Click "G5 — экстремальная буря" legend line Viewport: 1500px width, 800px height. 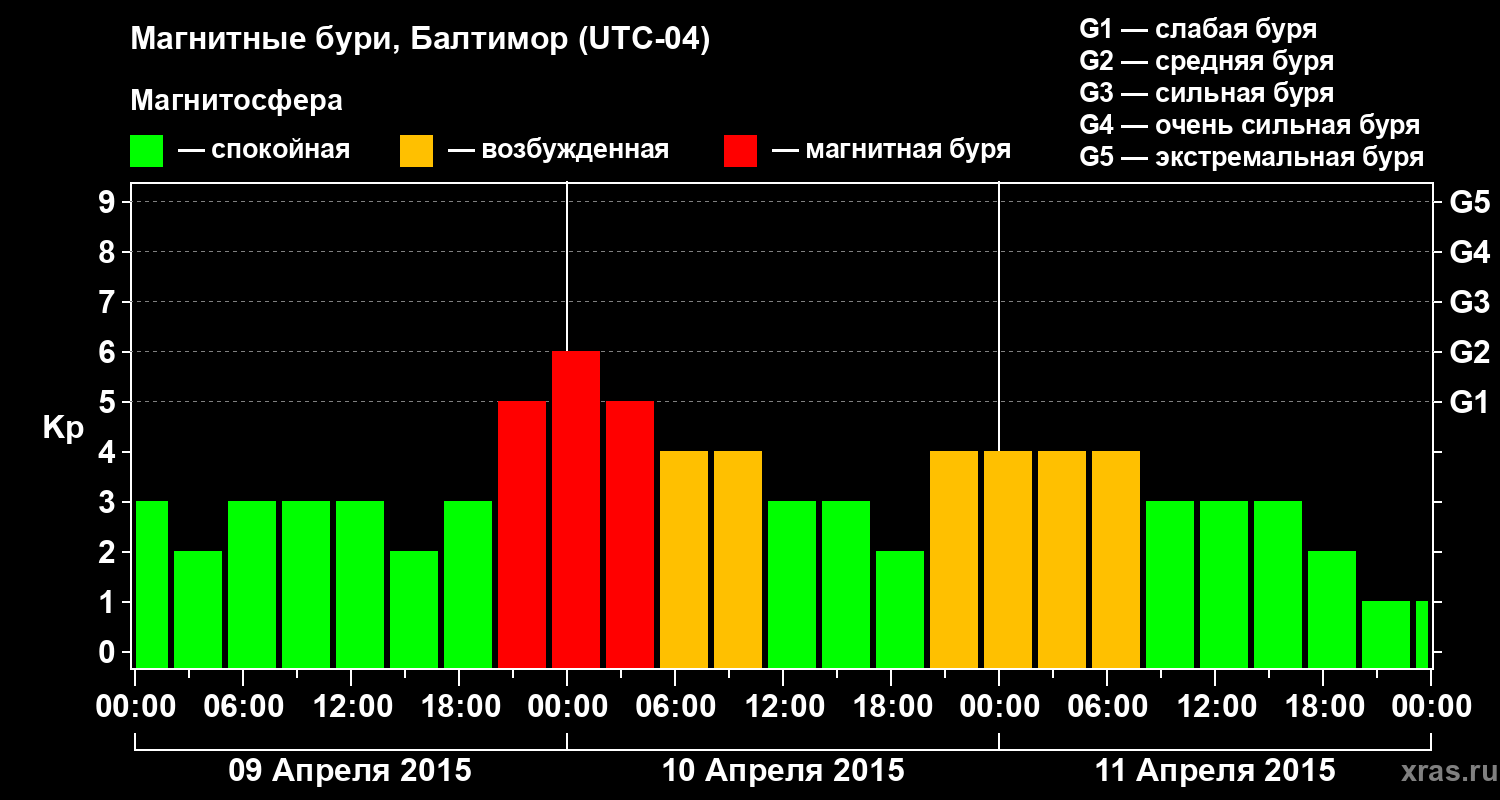[x=1252, y=158]
